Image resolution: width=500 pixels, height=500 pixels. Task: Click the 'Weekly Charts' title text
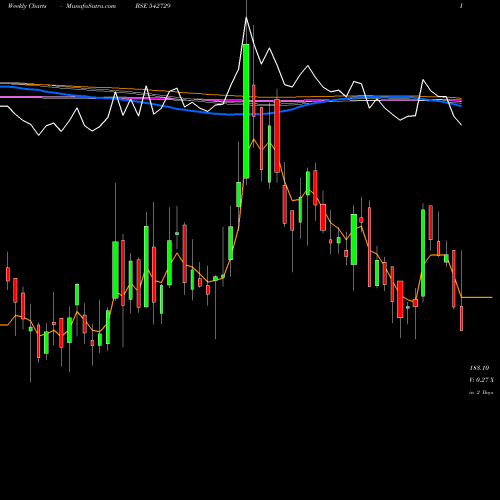(27, 6)
